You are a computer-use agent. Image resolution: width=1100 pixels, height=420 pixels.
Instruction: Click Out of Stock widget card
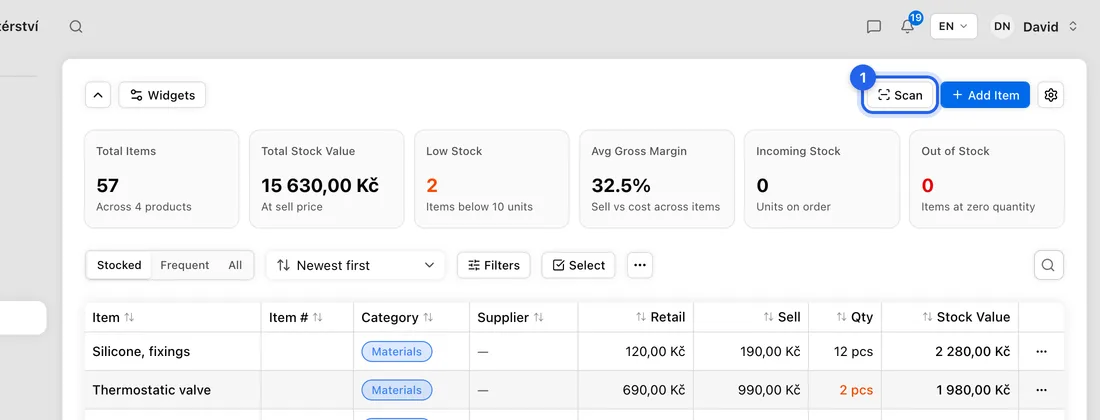986,179
